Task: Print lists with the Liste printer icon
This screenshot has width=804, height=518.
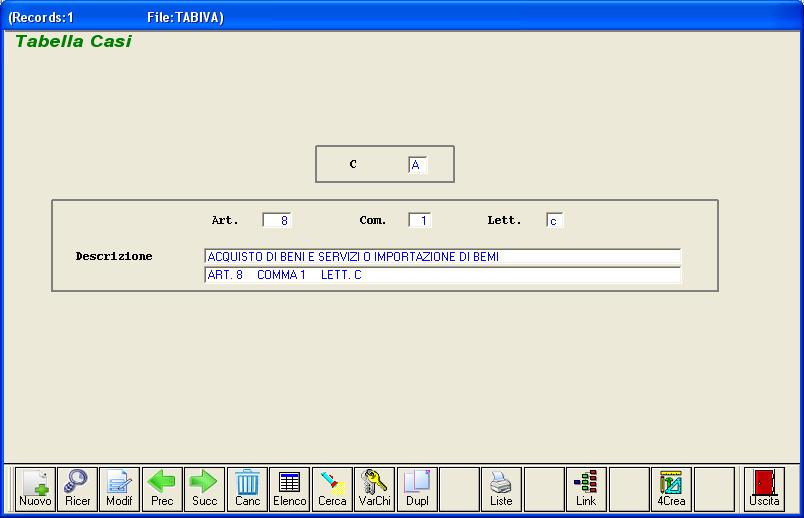Action: [501, 489]
